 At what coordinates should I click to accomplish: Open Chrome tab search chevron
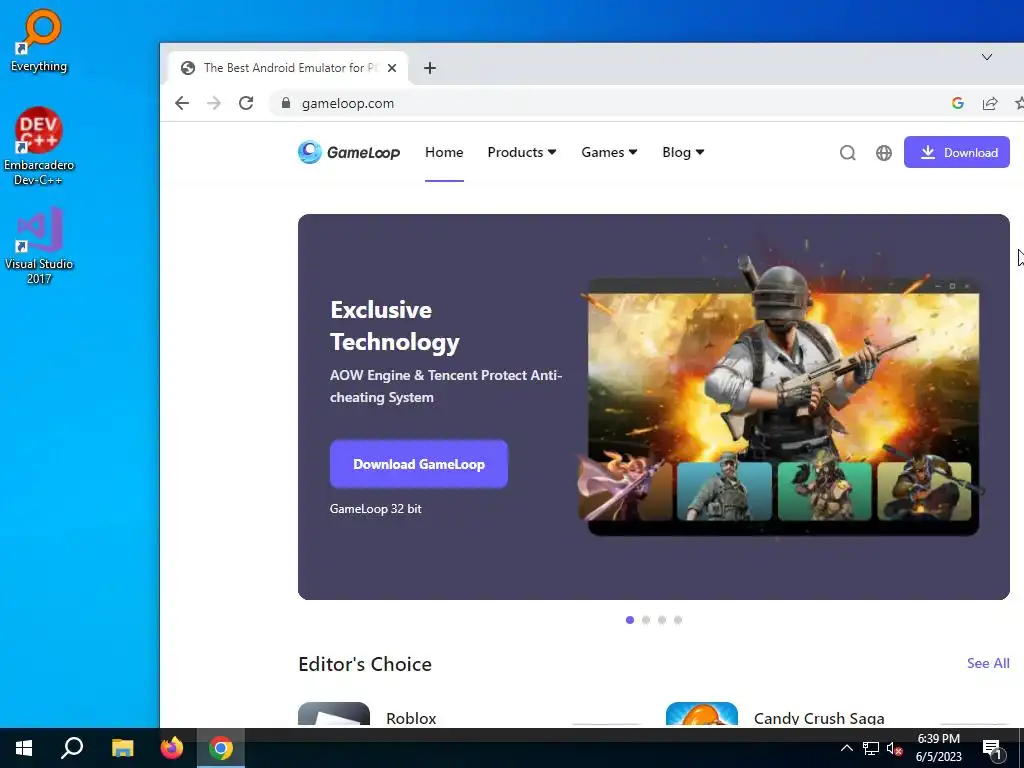pos(987,57)
